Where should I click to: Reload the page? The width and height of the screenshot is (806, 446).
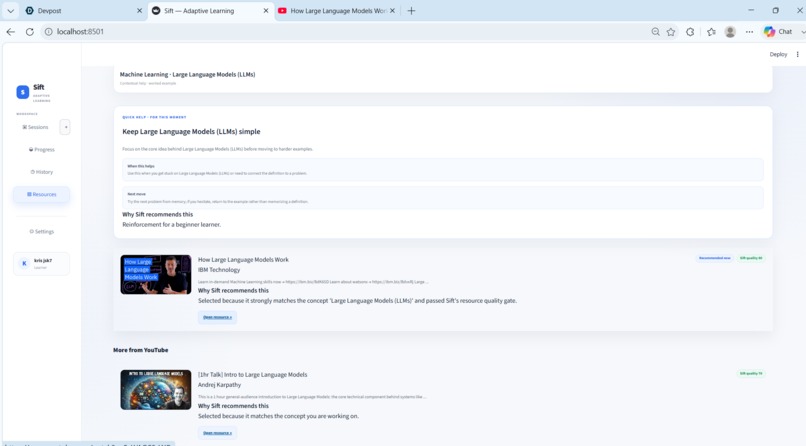click(30, 32)
